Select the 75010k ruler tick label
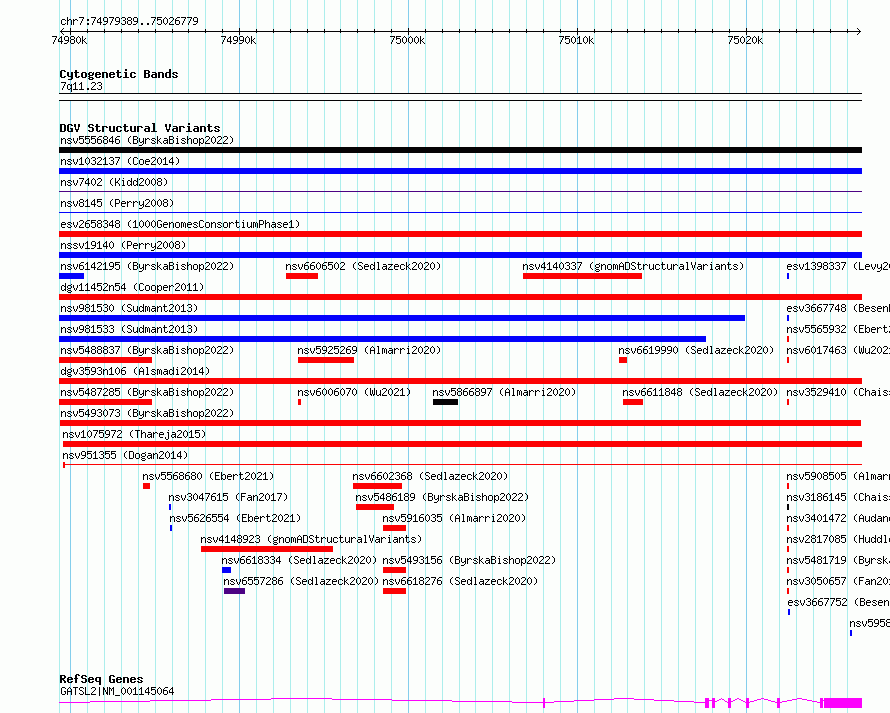Viewport: 890px width, 713px height. 576,40
